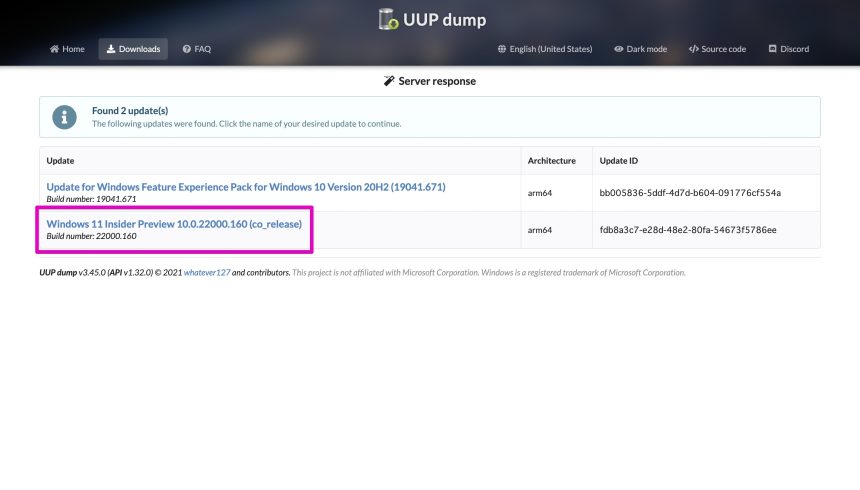Click the Architecture column header
This screenshot has height=490, width=860.
[x=552, y=161]
